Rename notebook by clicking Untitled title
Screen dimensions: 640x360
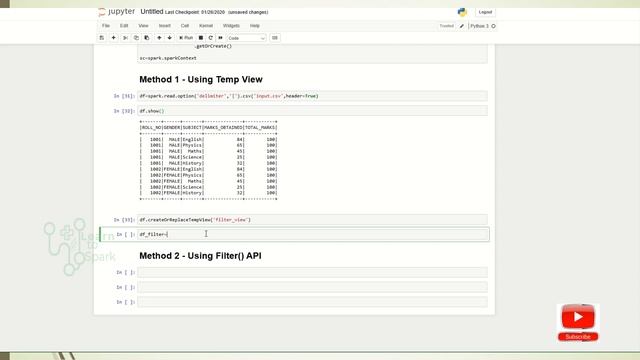152,12
